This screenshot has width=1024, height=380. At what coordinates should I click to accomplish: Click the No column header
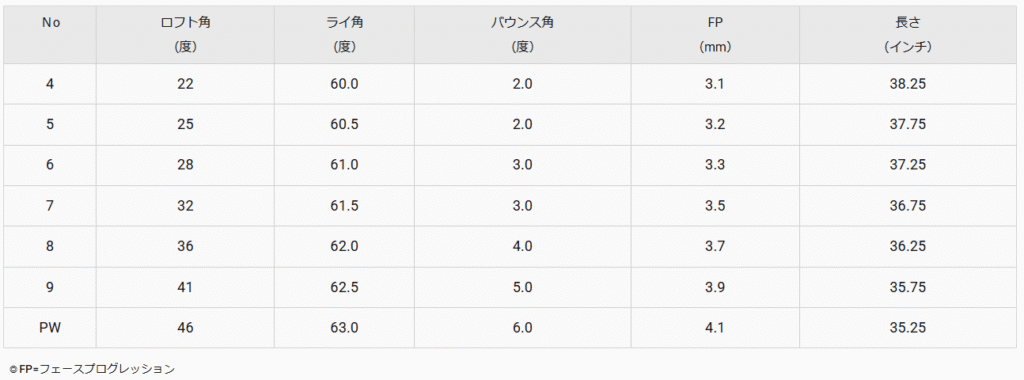(50, 35)
